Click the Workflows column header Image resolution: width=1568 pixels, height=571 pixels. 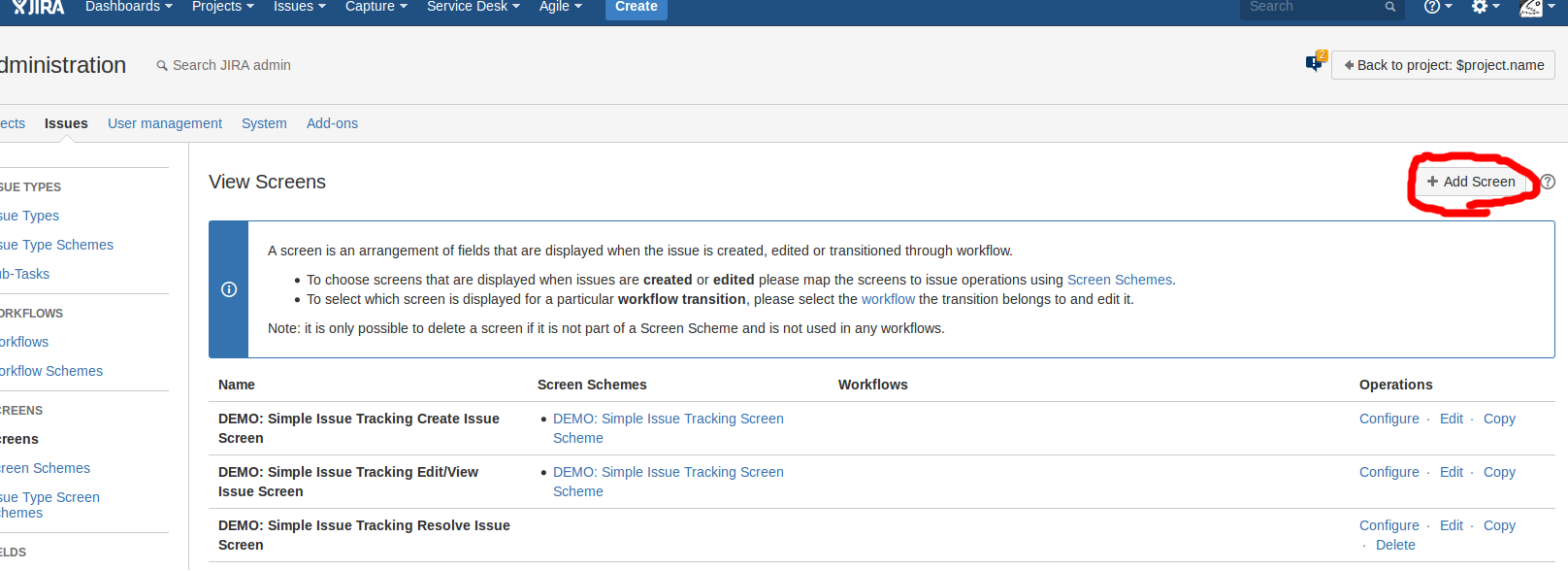873,385
